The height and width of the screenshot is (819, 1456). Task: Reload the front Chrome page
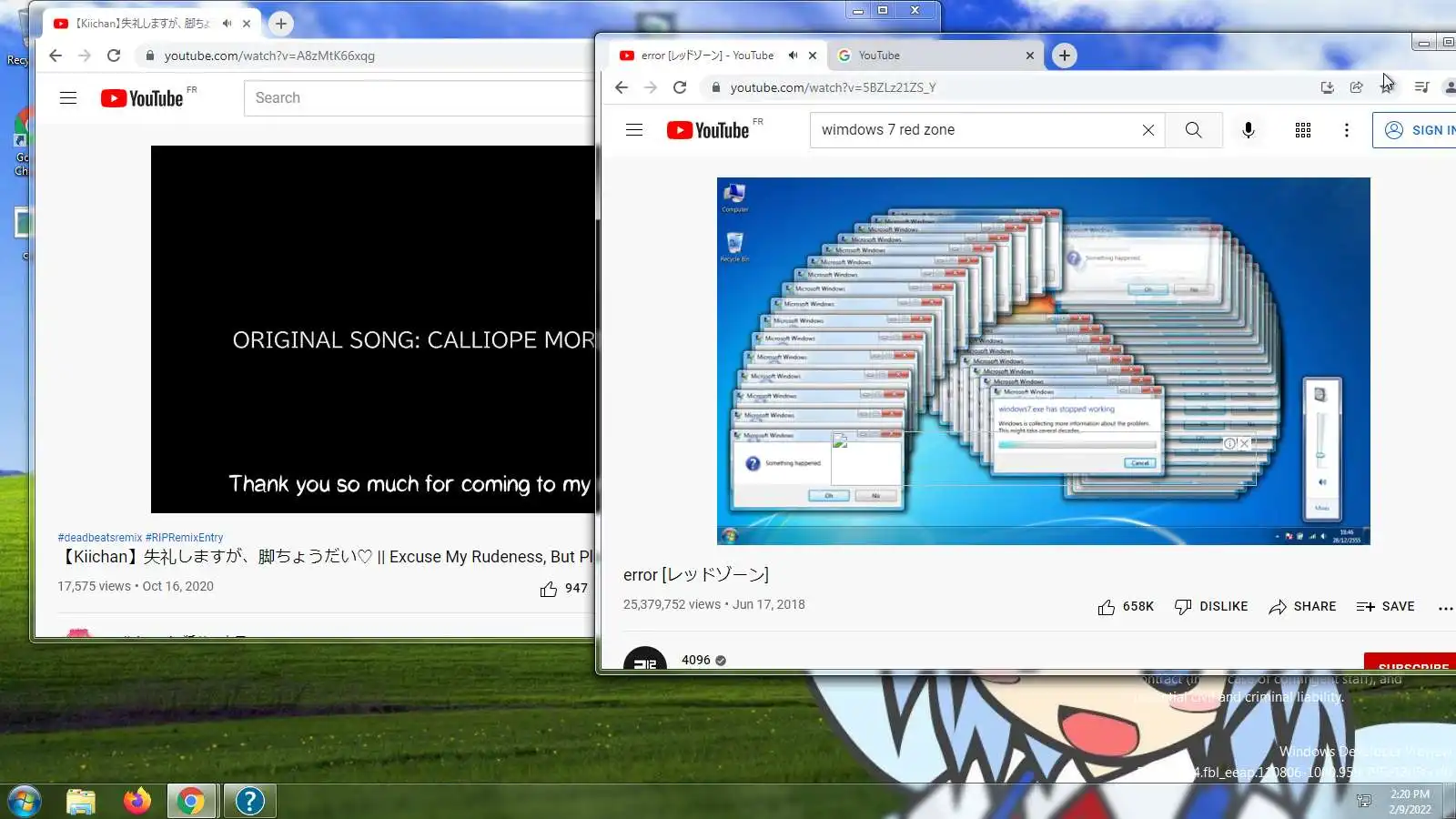680,87
